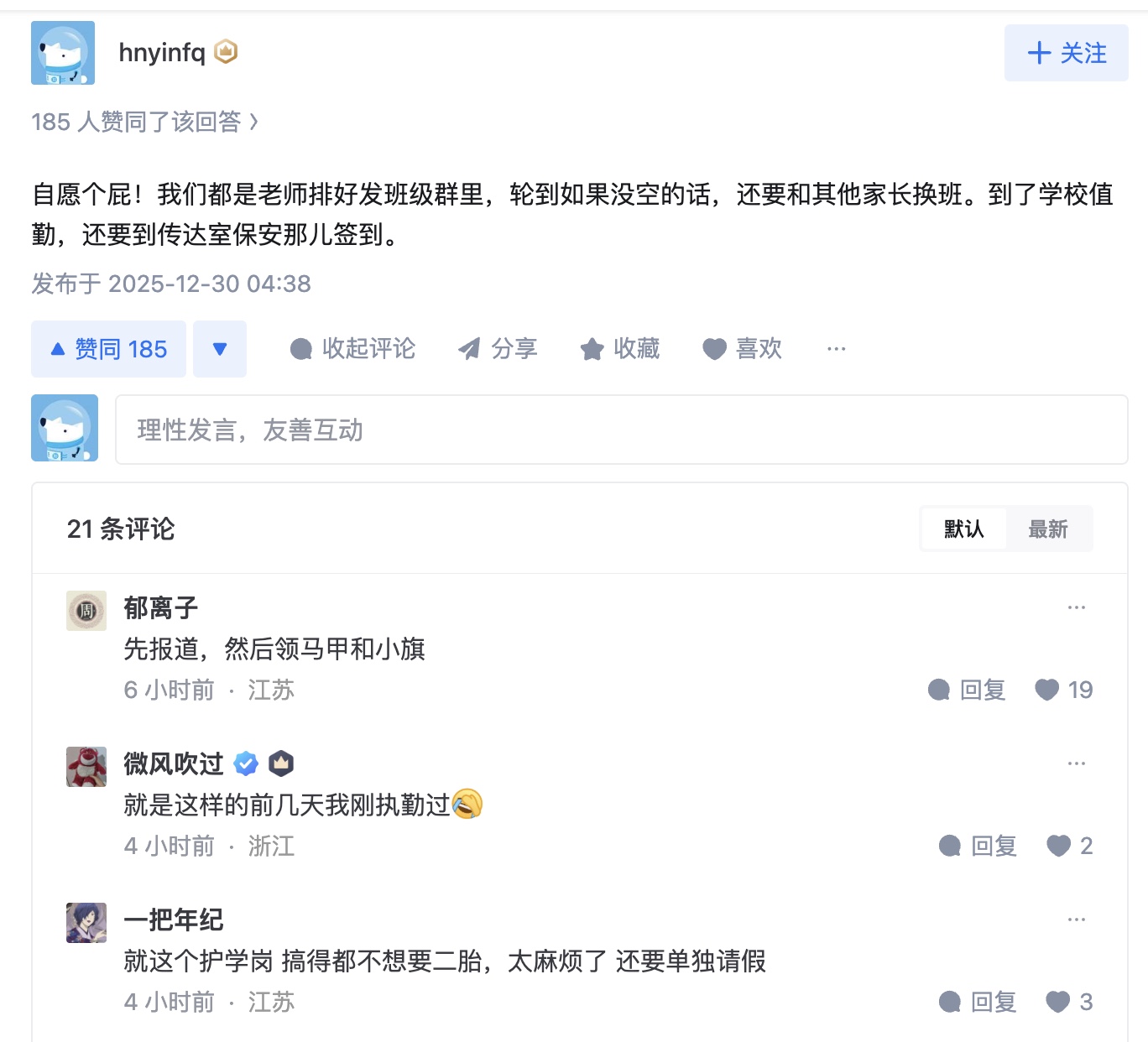
Task: Open 微风吹过's avatar thumbnail
Action: [x=86, y=767]
